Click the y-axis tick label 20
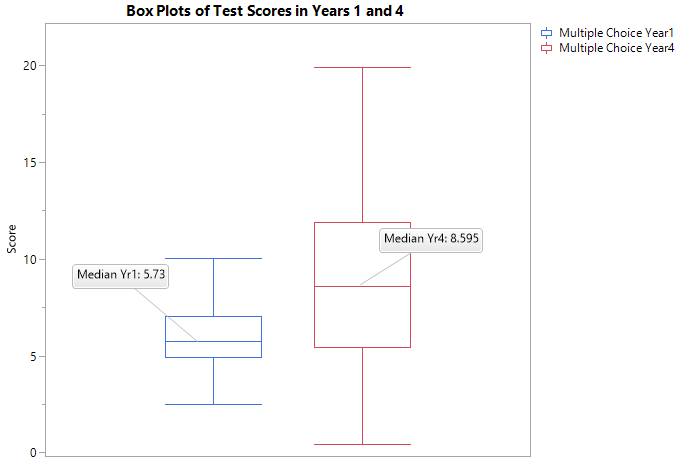The height and width of the screenshot is (459, 687). [29, 66]
